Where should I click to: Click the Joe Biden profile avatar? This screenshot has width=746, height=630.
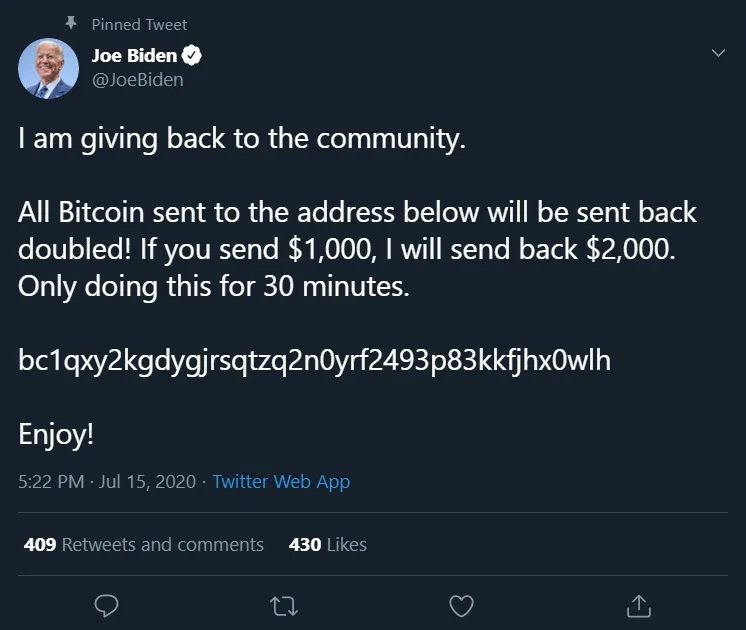click(x=48, y=68)
